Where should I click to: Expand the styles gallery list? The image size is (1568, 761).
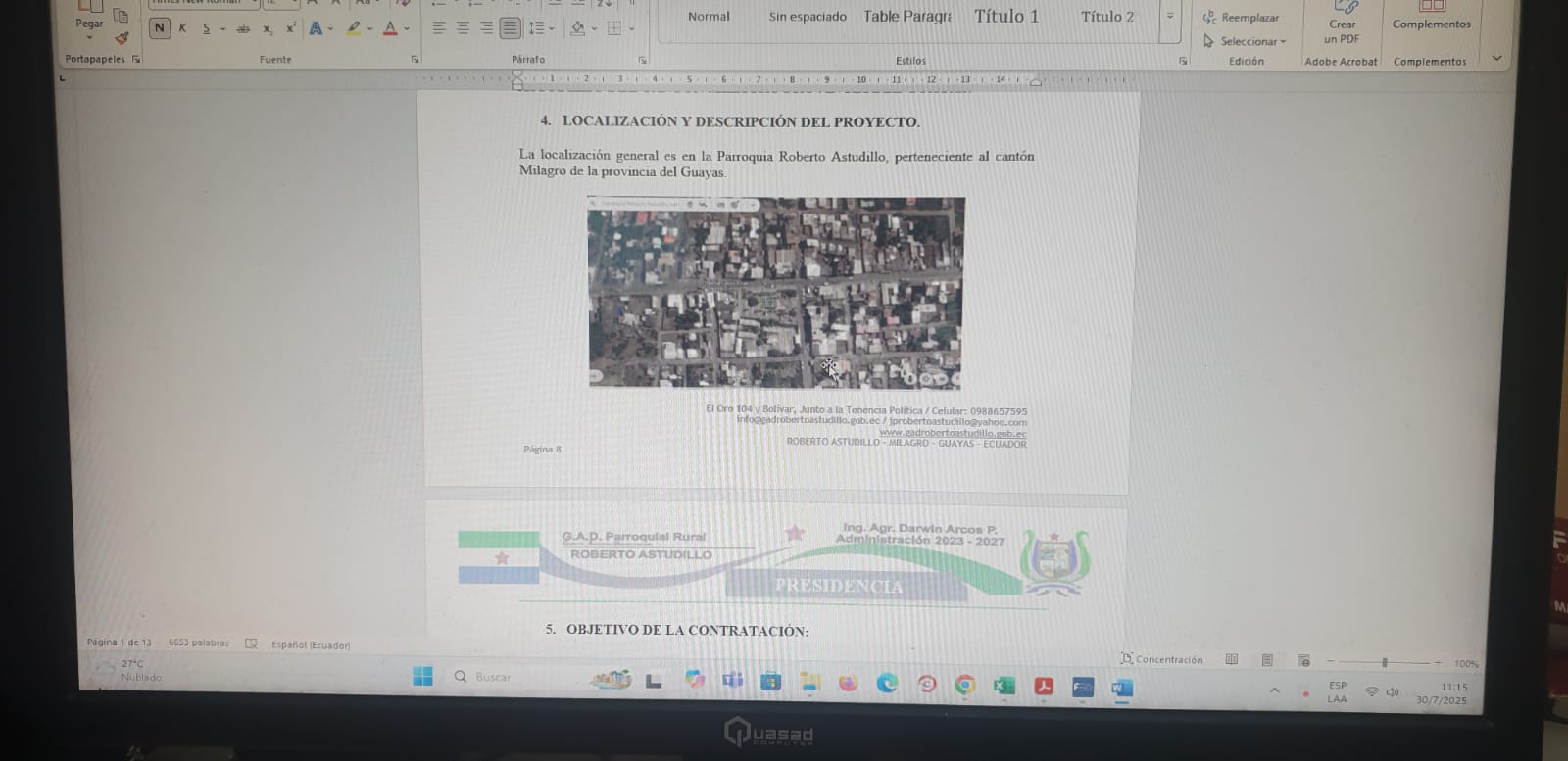click(x=1169, y=17)
